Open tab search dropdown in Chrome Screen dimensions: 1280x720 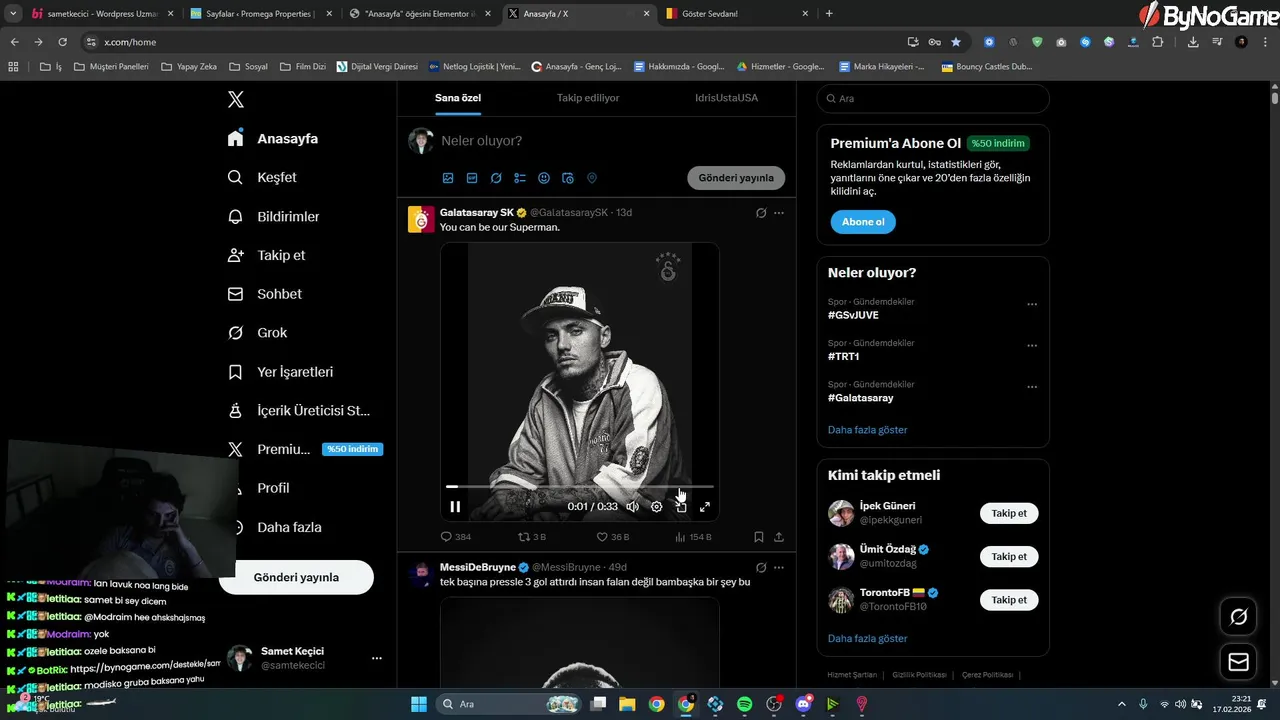(13, 13)
